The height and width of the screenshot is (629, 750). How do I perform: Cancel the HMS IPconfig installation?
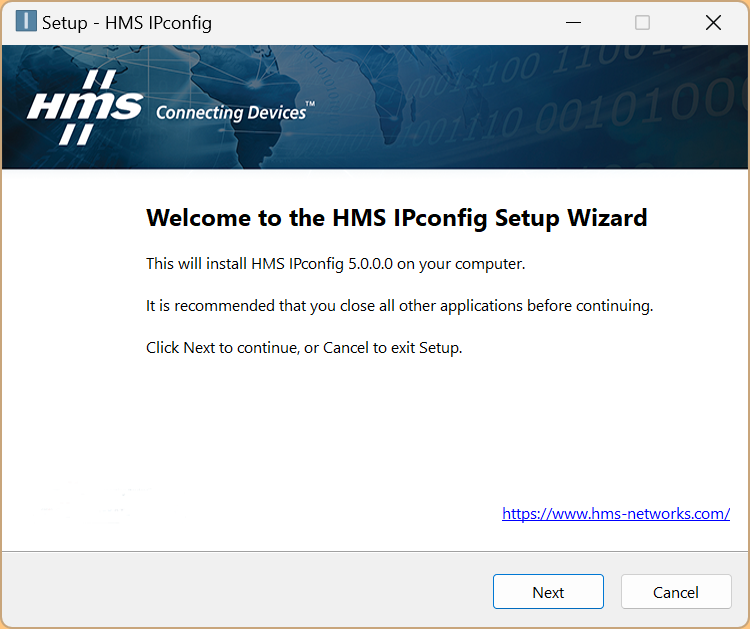676,592
